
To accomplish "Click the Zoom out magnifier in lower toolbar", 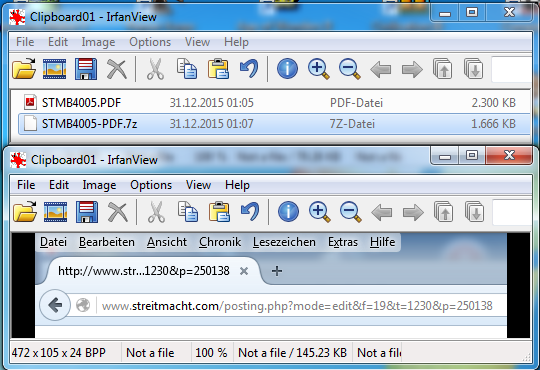I will (351, 212).
